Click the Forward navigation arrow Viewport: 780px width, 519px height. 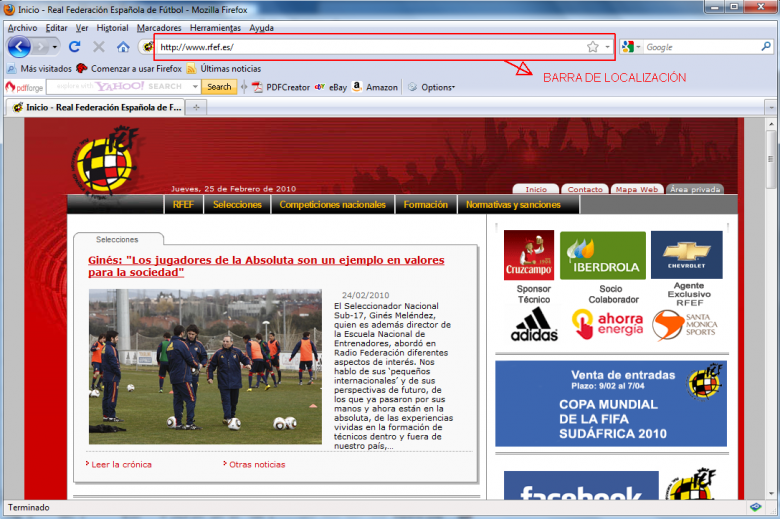point(41,47)
